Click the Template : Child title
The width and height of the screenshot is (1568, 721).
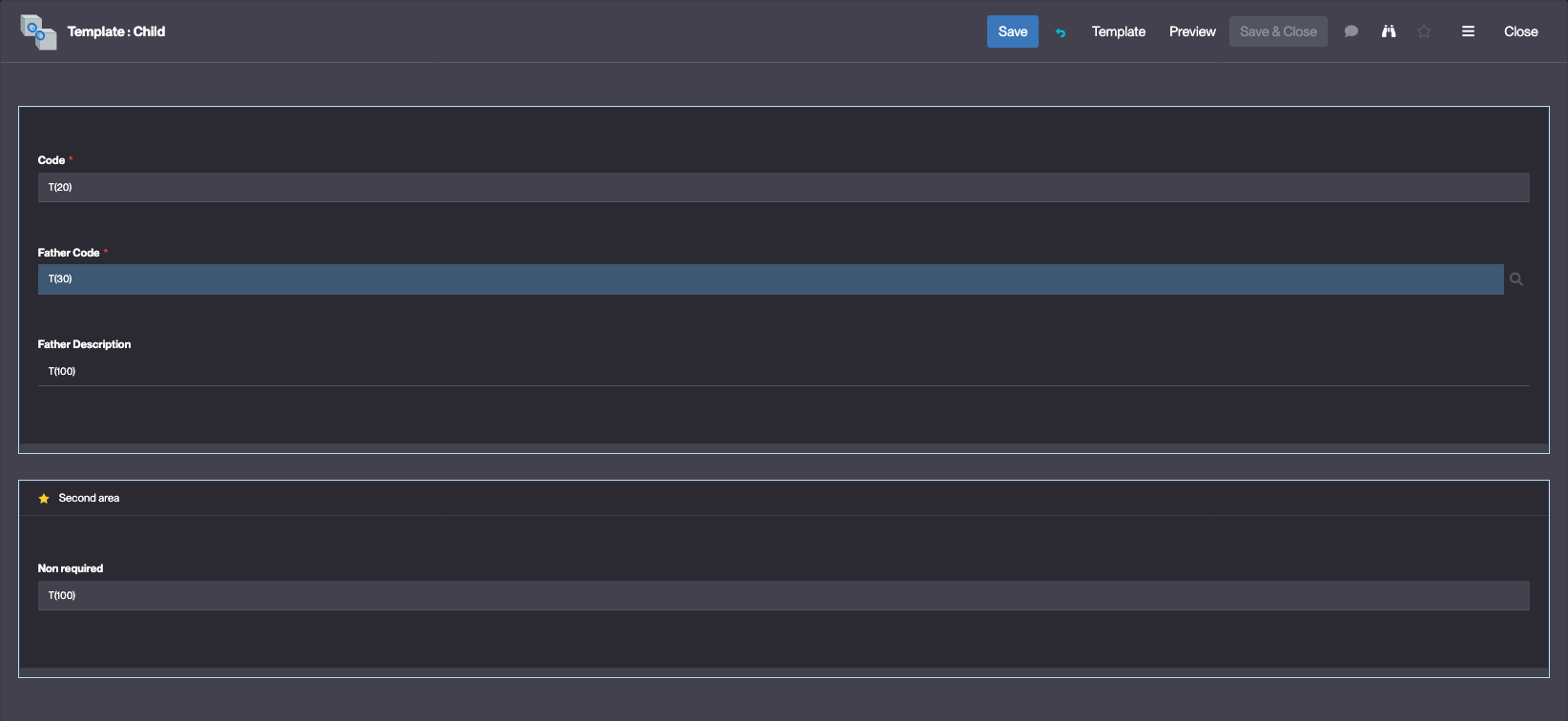[x=116, y=31]
